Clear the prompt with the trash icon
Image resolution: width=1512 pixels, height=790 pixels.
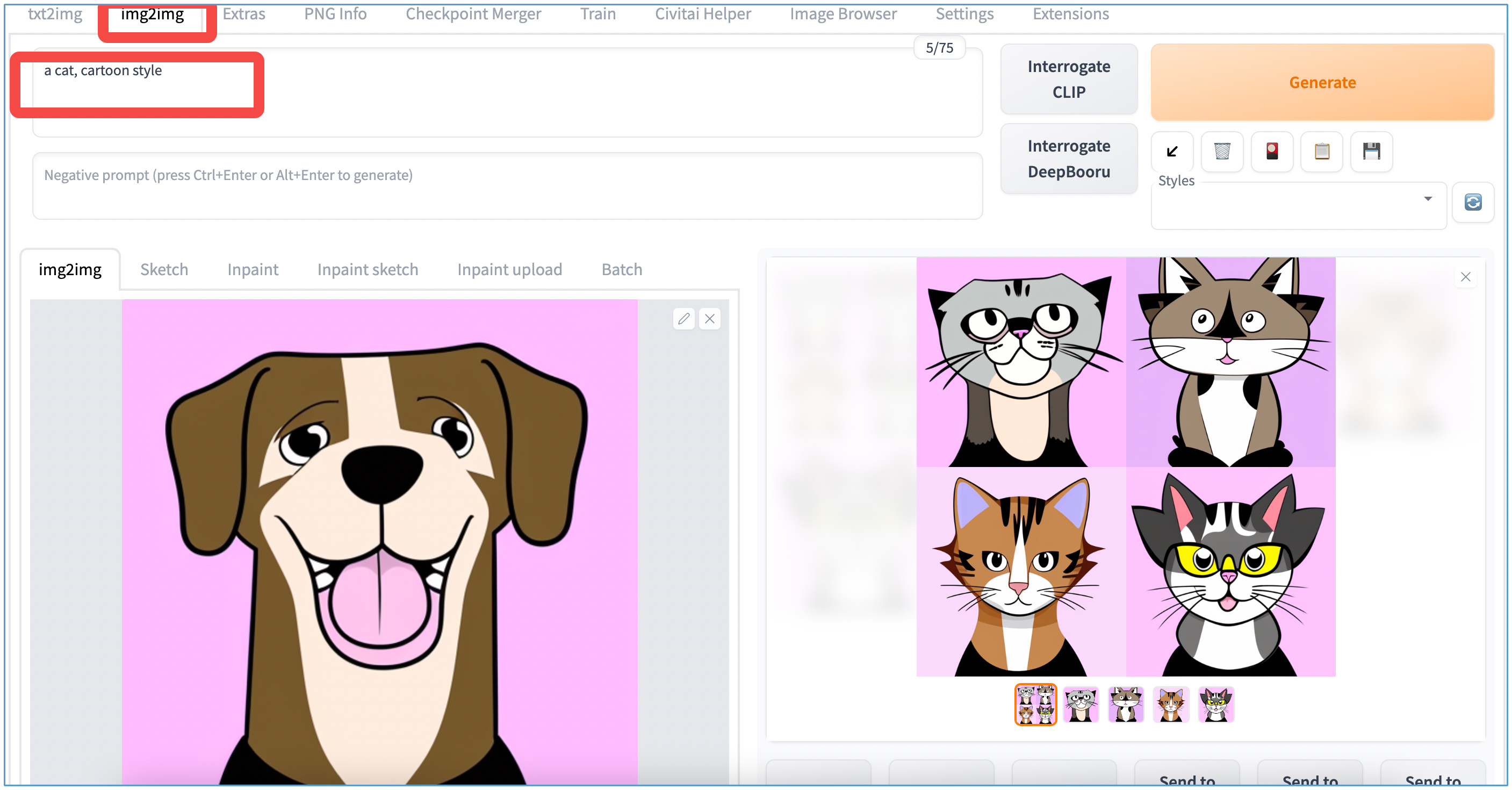(x=1222, y=152)
